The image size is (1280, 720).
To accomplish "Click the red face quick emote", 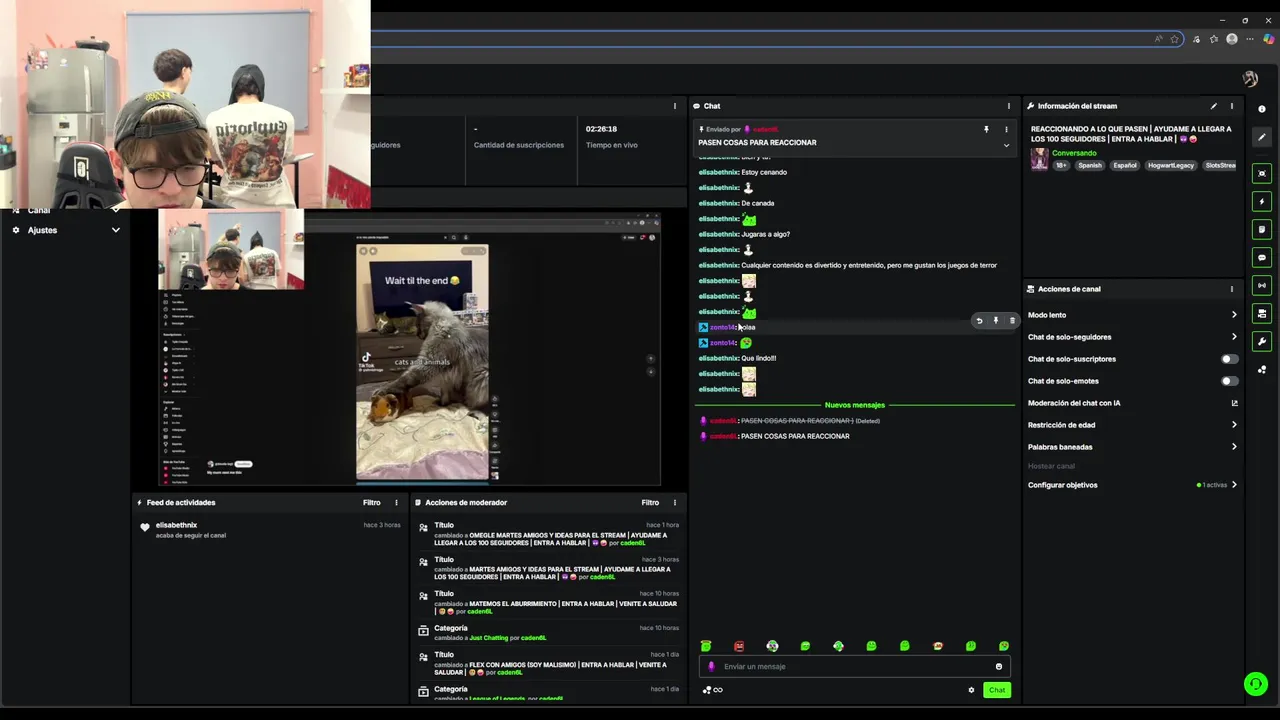I will point(739,646).
